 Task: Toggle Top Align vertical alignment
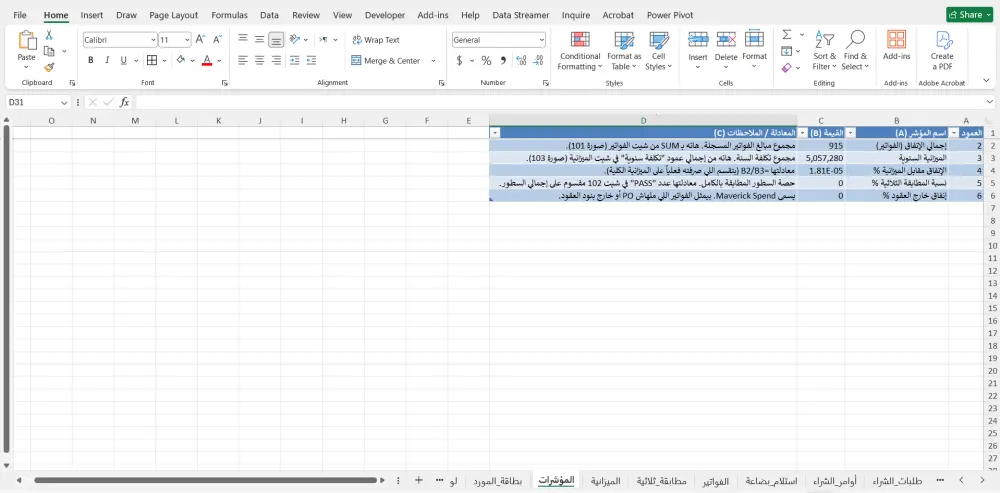(243, 40)
